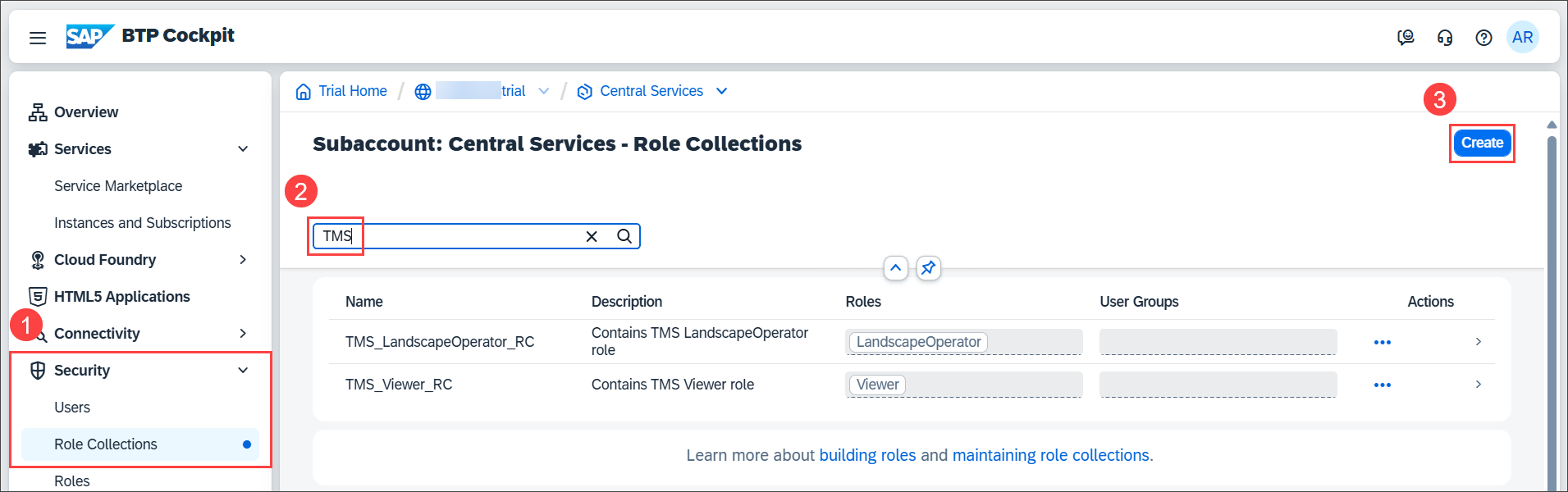Click the HTML5 Applications icon
The height and width of the screenshot is (492, 1568).
38,297
